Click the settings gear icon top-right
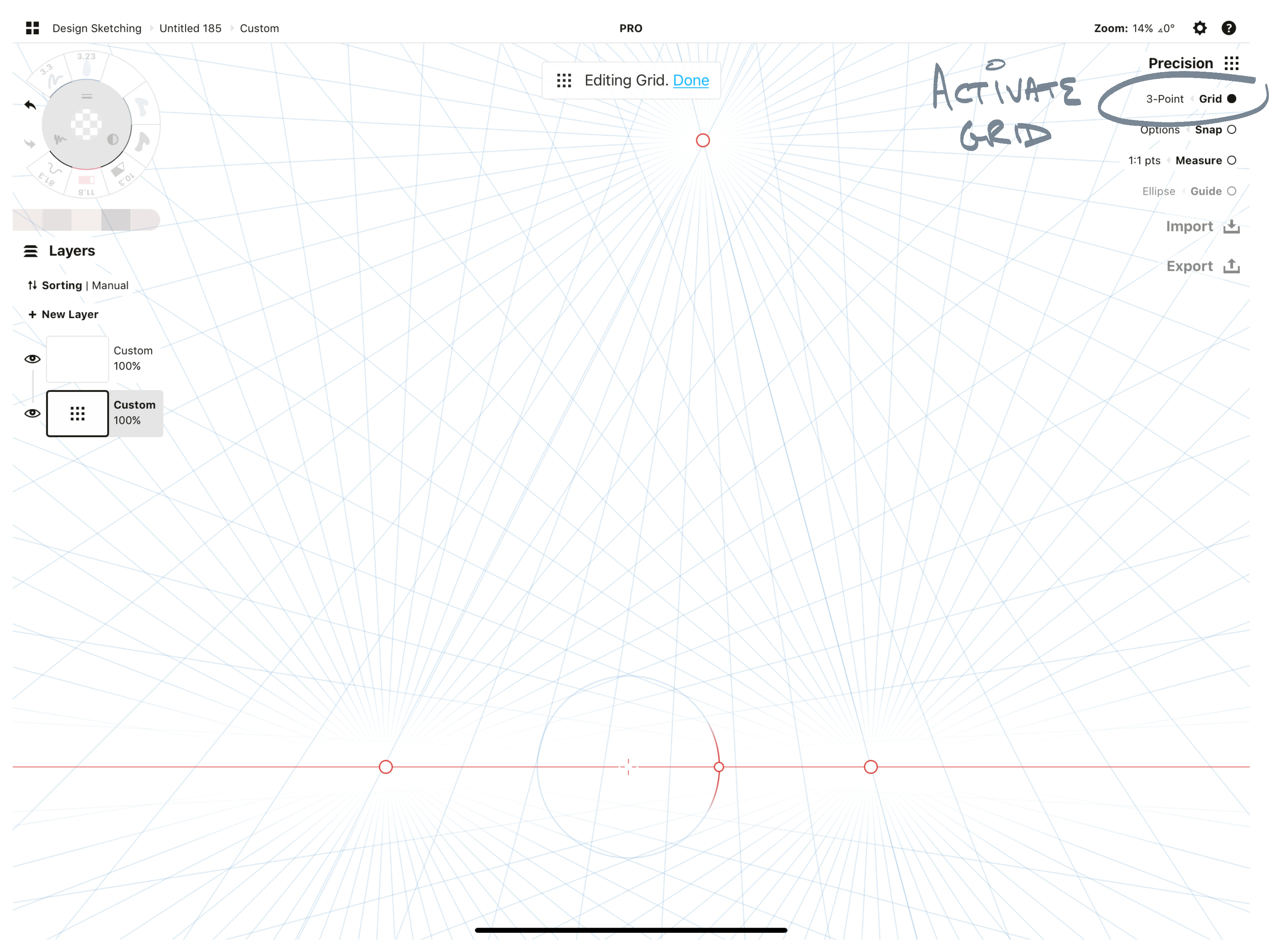Viewport: 1284px width, 952px height. 1200,27
